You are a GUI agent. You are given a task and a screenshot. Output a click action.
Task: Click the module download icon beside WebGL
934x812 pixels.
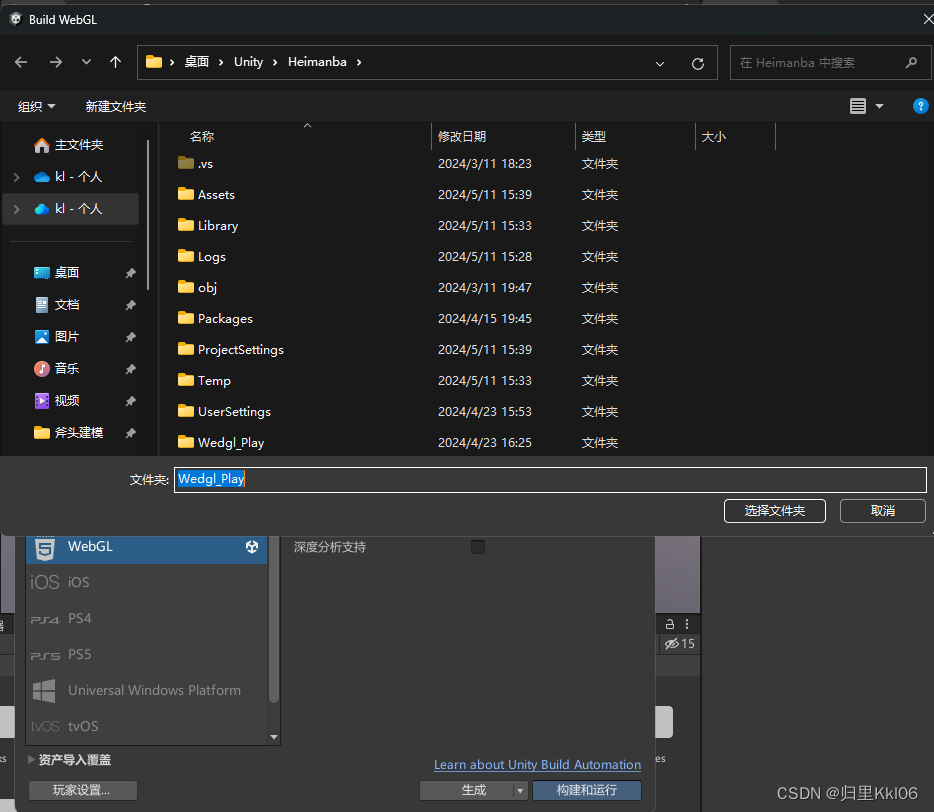pyautogui.click(x=252, y=547)
